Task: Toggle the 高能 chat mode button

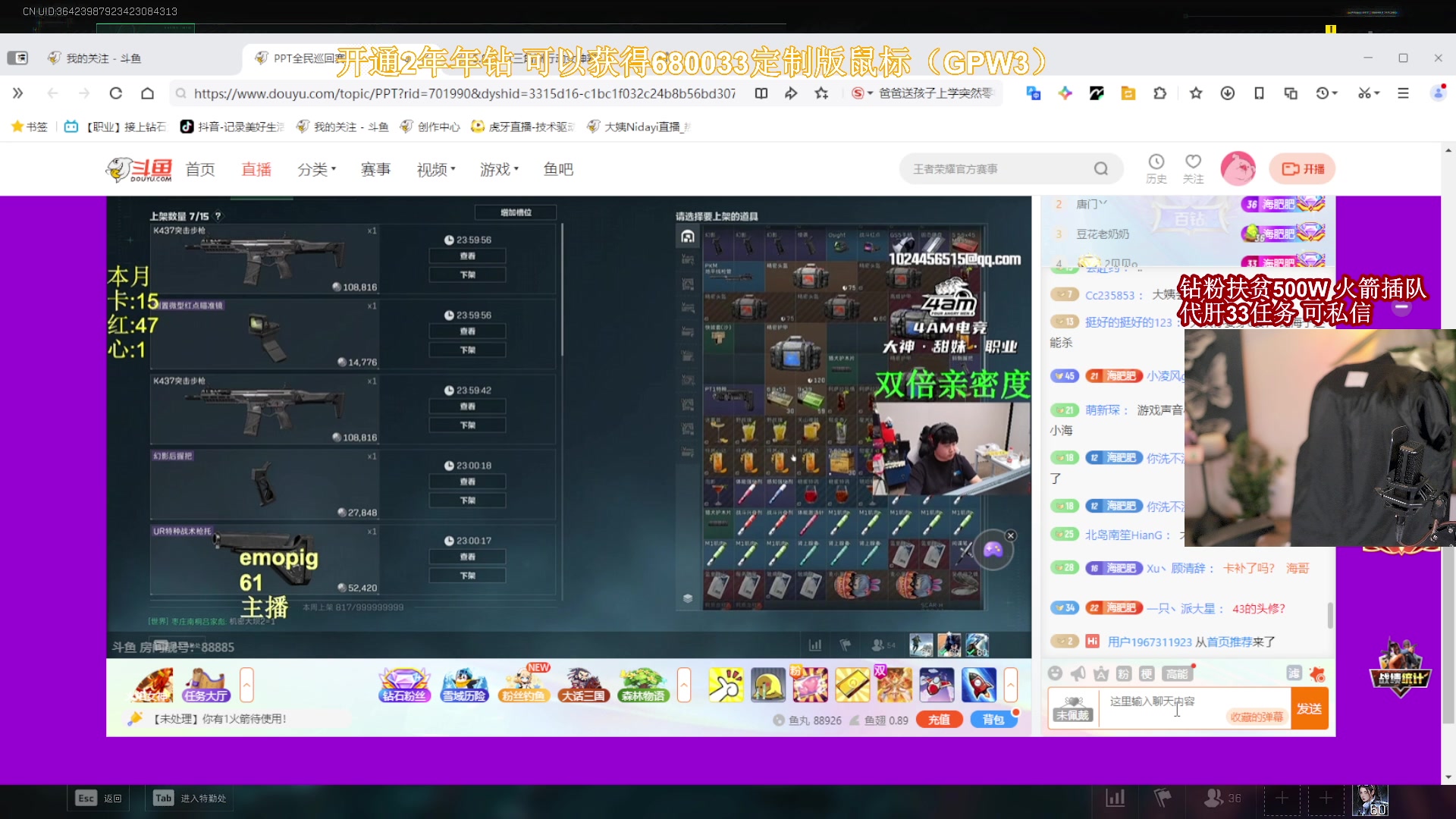Action: (1177, 673)
